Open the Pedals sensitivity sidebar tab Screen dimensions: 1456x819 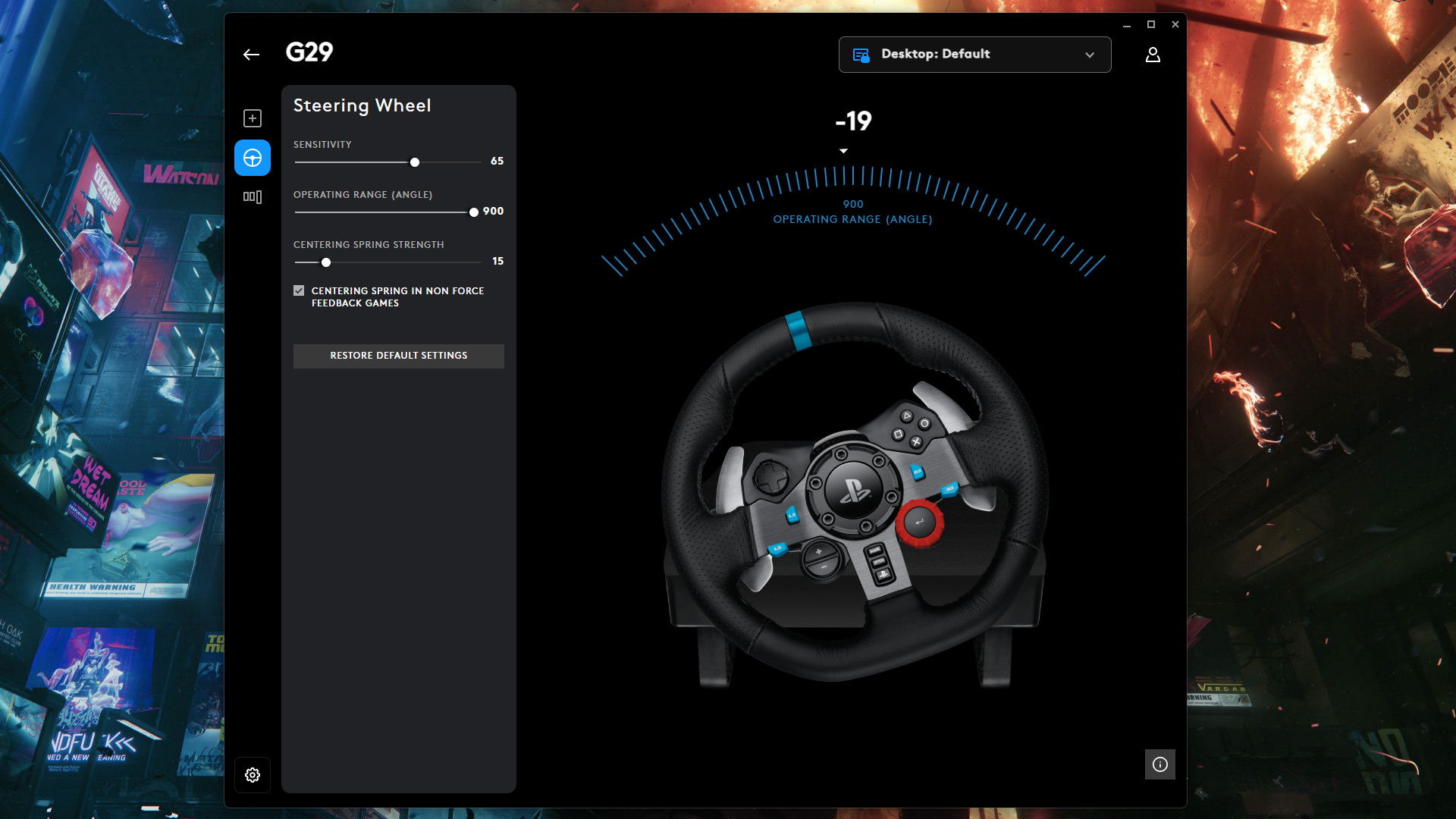253,197
